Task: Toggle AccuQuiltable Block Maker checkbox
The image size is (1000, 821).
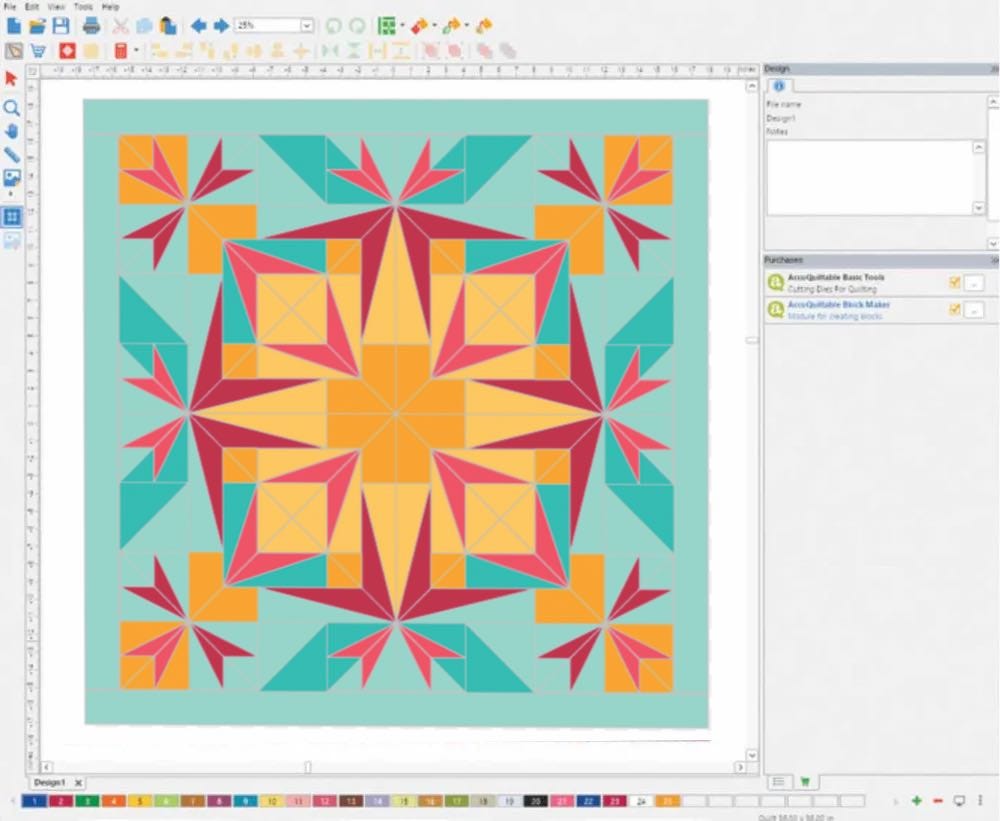Action: click(954, 310)
